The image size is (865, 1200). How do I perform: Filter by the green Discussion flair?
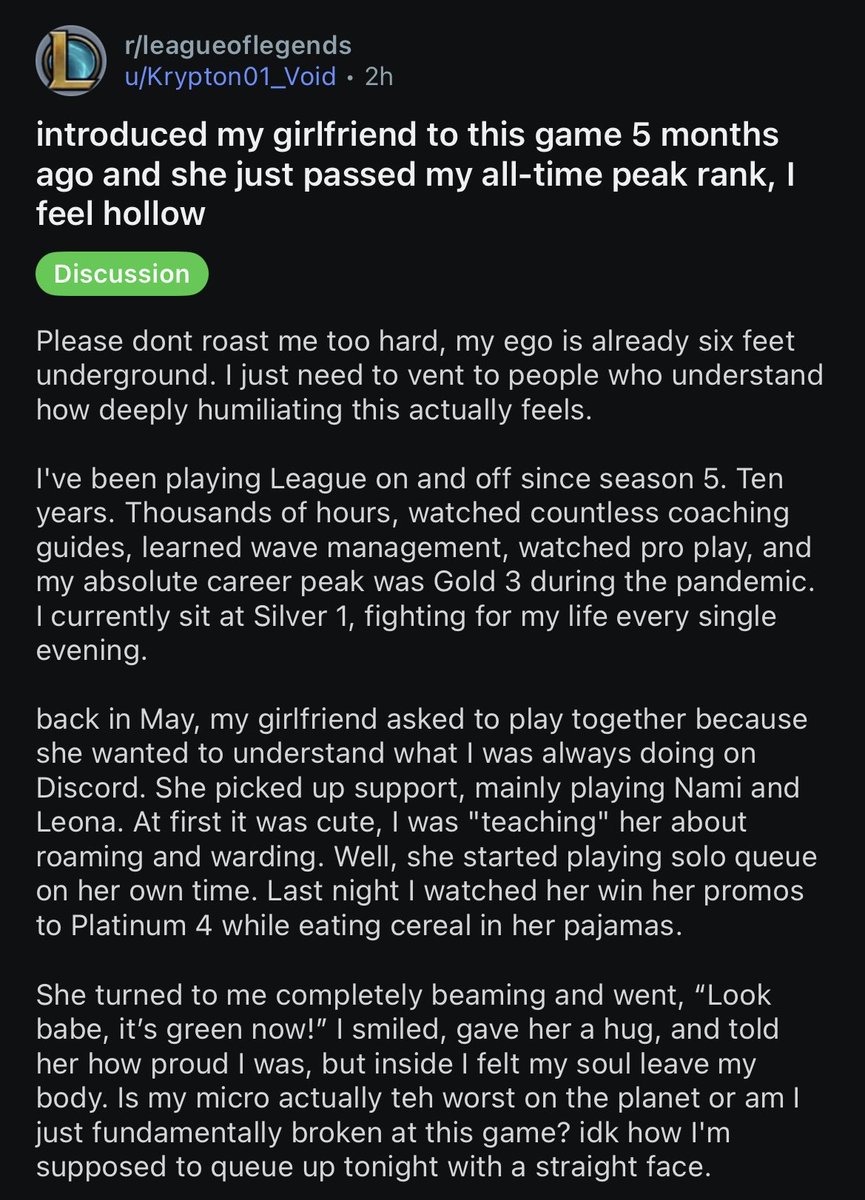tap(121, 274)
